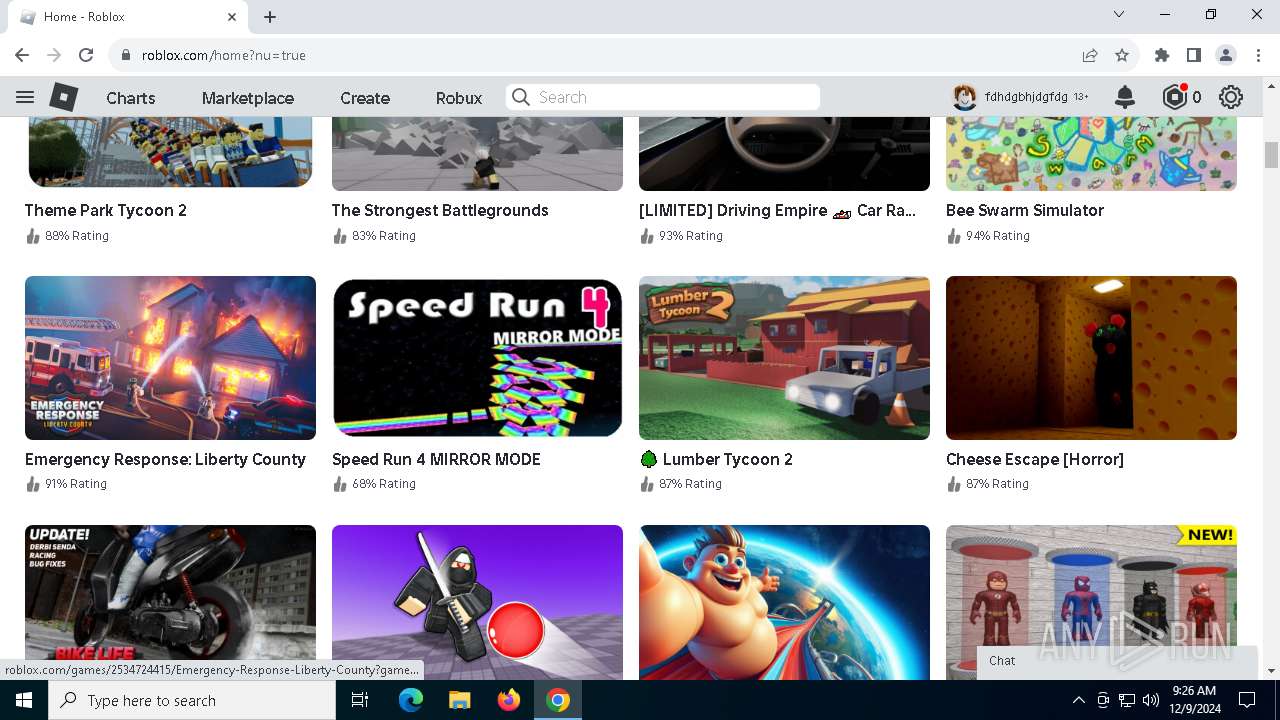This screenshot has height=720, width=1280.
Task: Click the superhero tubes NEW thumbnail
Action: click(x=1091, y=602)
